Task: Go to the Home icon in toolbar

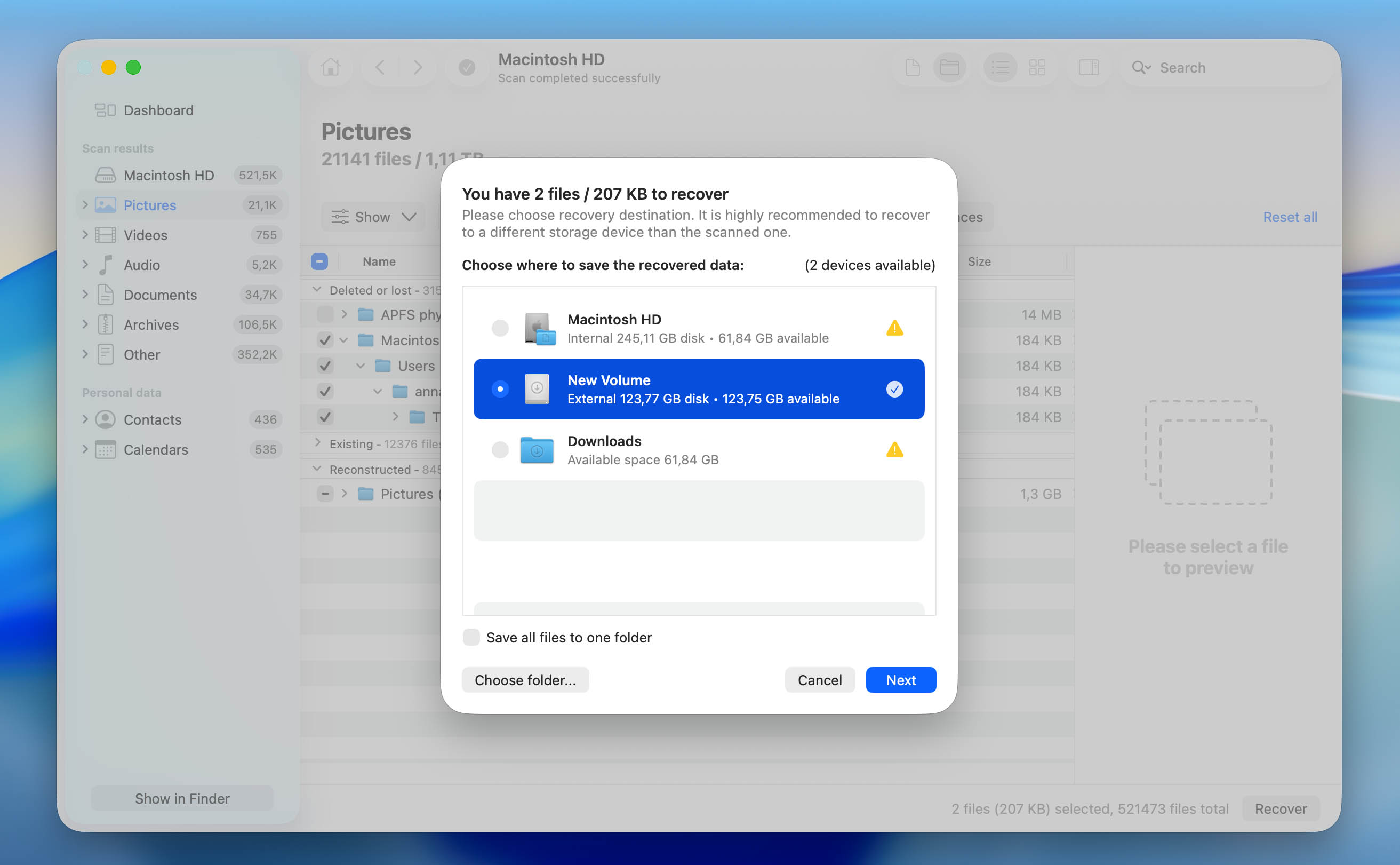Action: tap(331, 68)
